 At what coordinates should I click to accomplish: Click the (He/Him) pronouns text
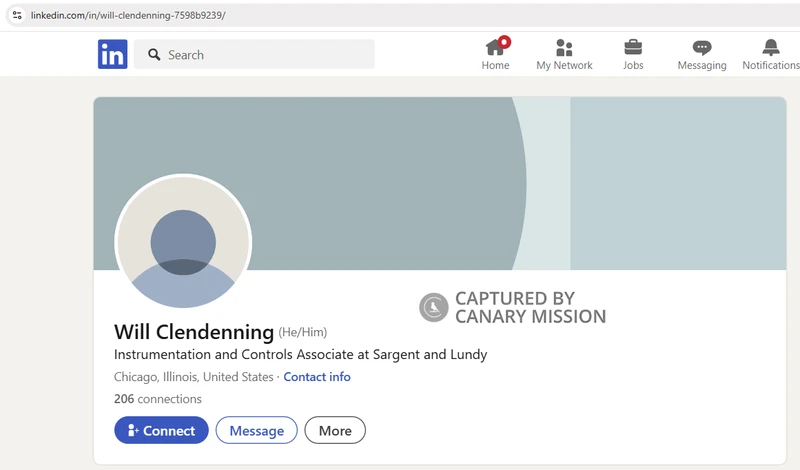click(303, 332)
